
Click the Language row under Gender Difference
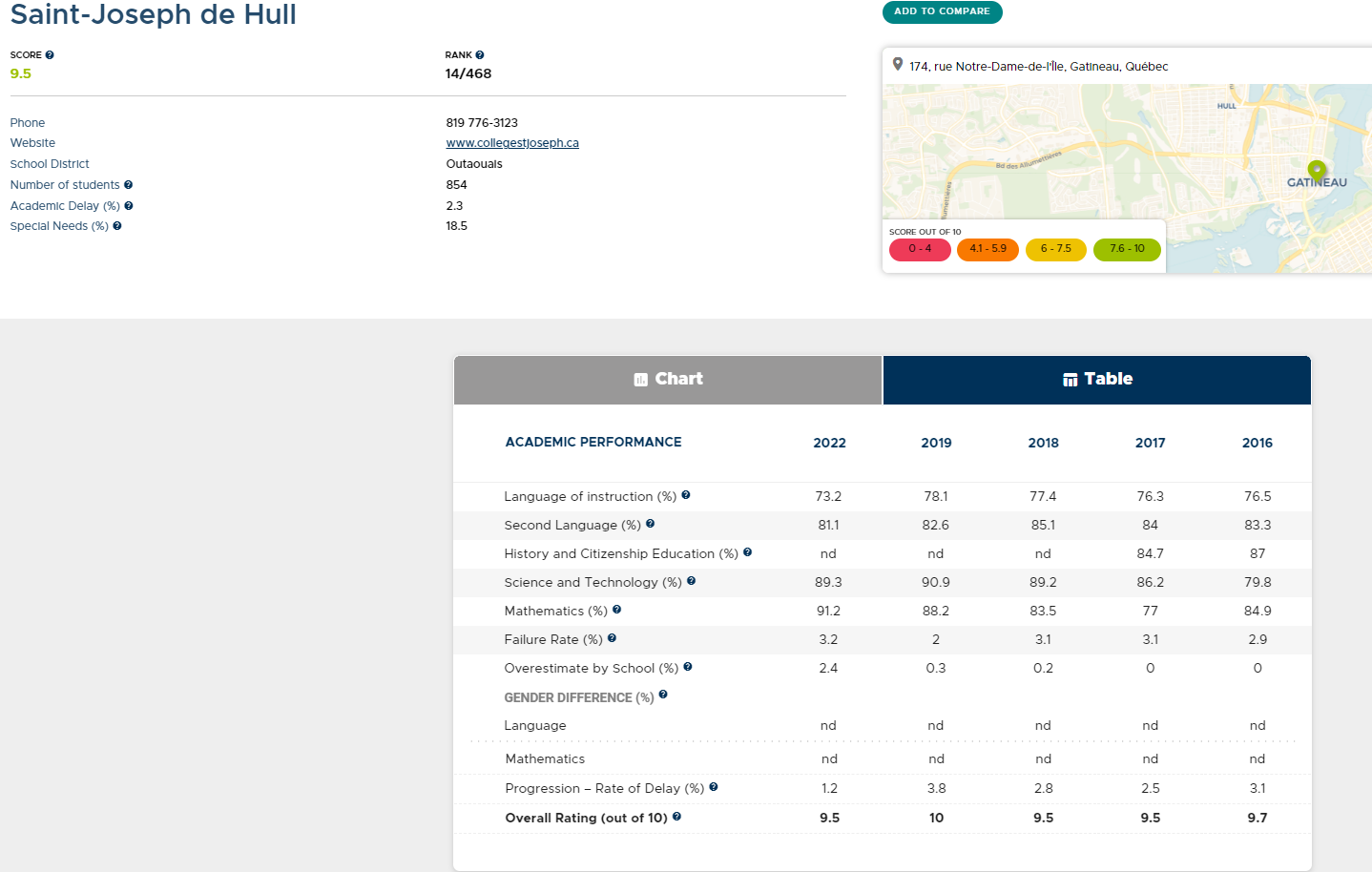[x=883, y=726]
